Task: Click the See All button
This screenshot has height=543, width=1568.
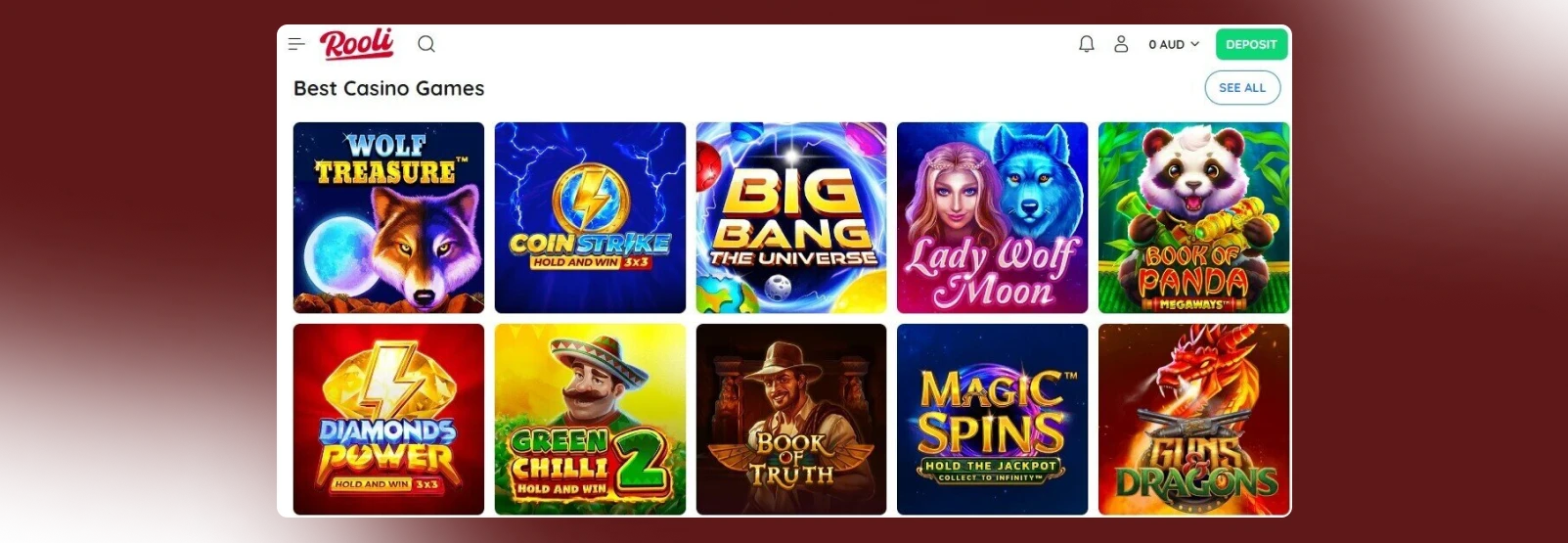Action: [1242, 87]
